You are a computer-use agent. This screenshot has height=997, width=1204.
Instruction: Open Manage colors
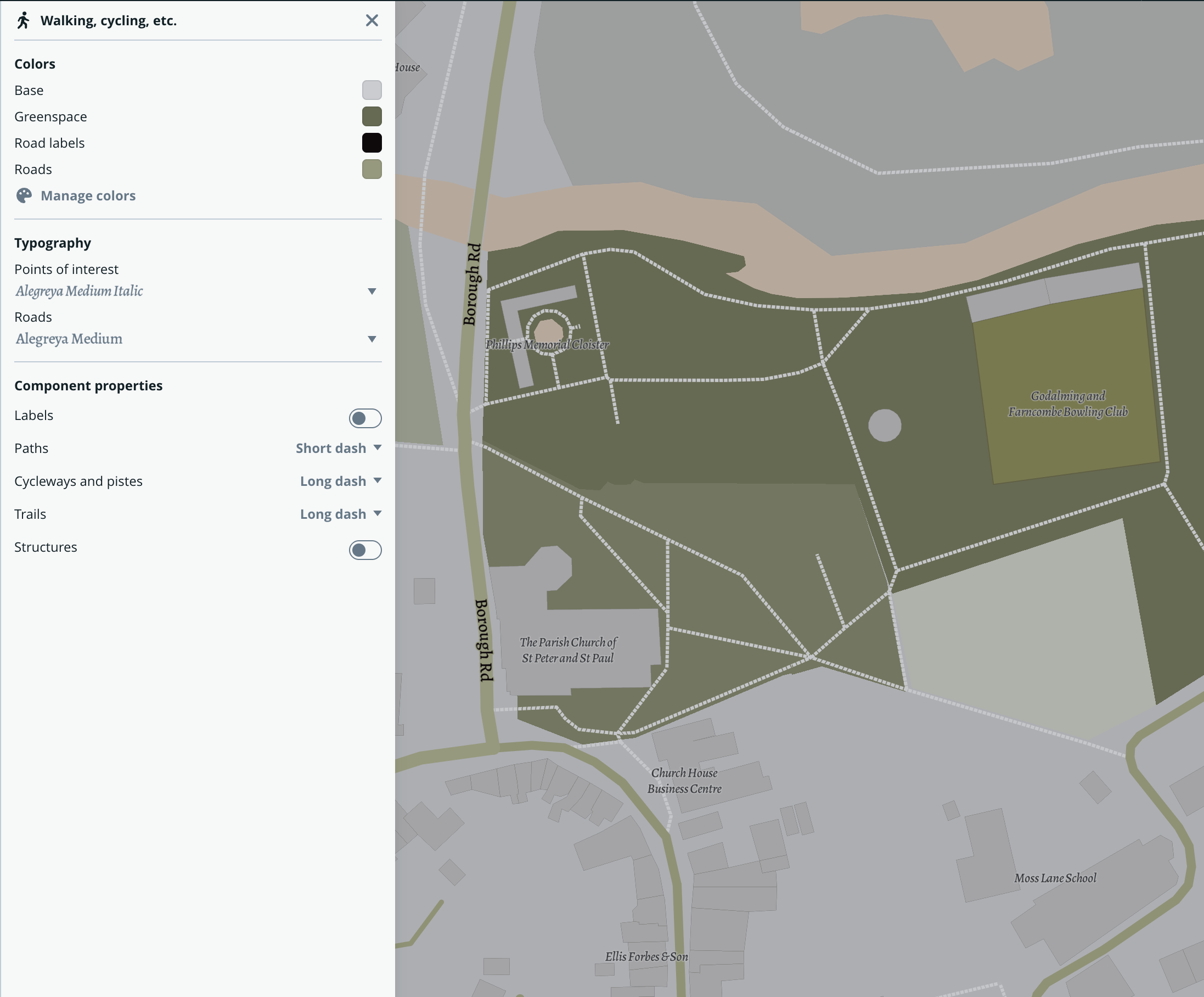(x=88, y=195)
